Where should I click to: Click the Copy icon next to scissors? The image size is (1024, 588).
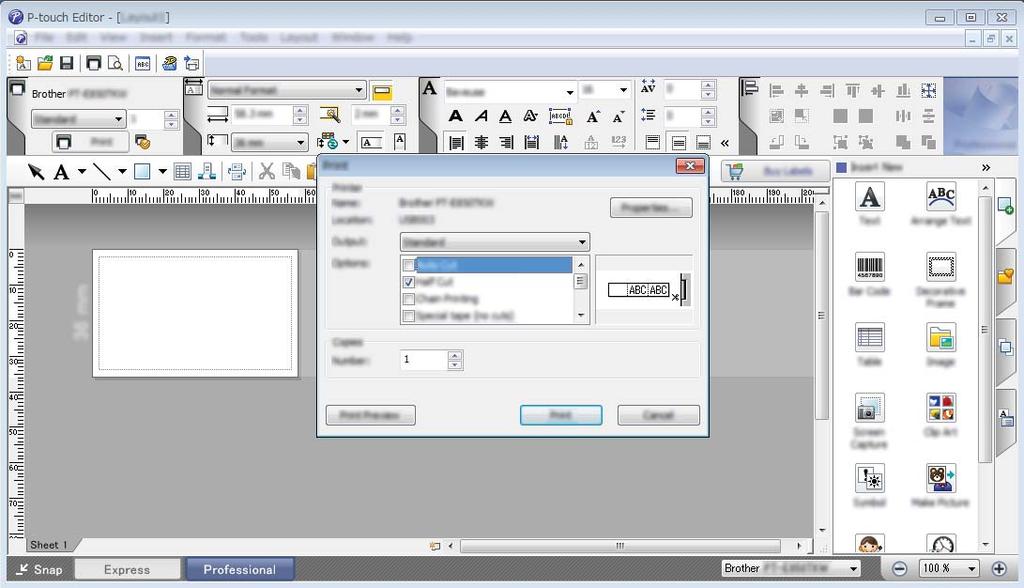[291, 172]
